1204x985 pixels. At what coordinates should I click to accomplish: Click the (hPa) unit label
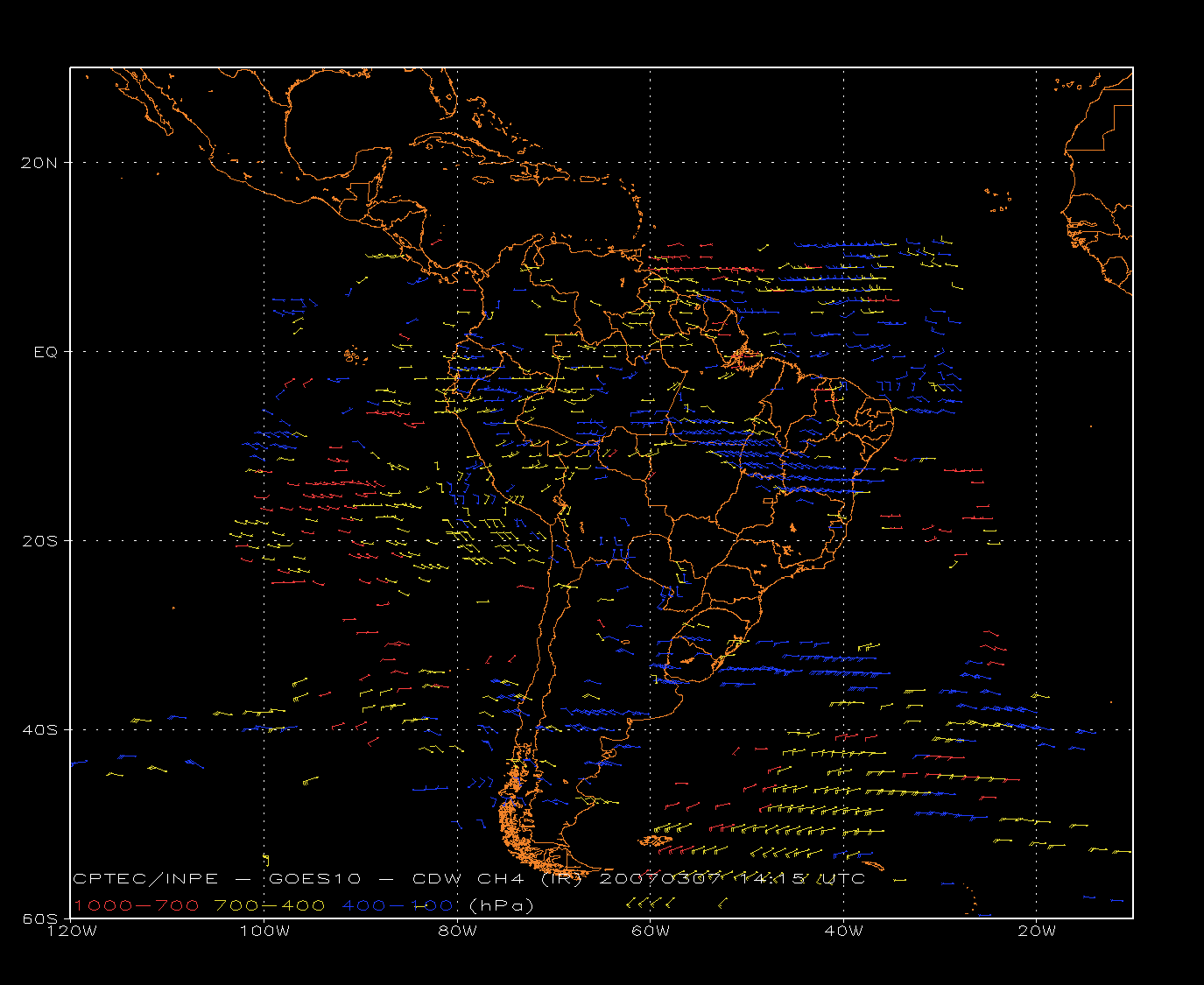[x=502, y=905]
